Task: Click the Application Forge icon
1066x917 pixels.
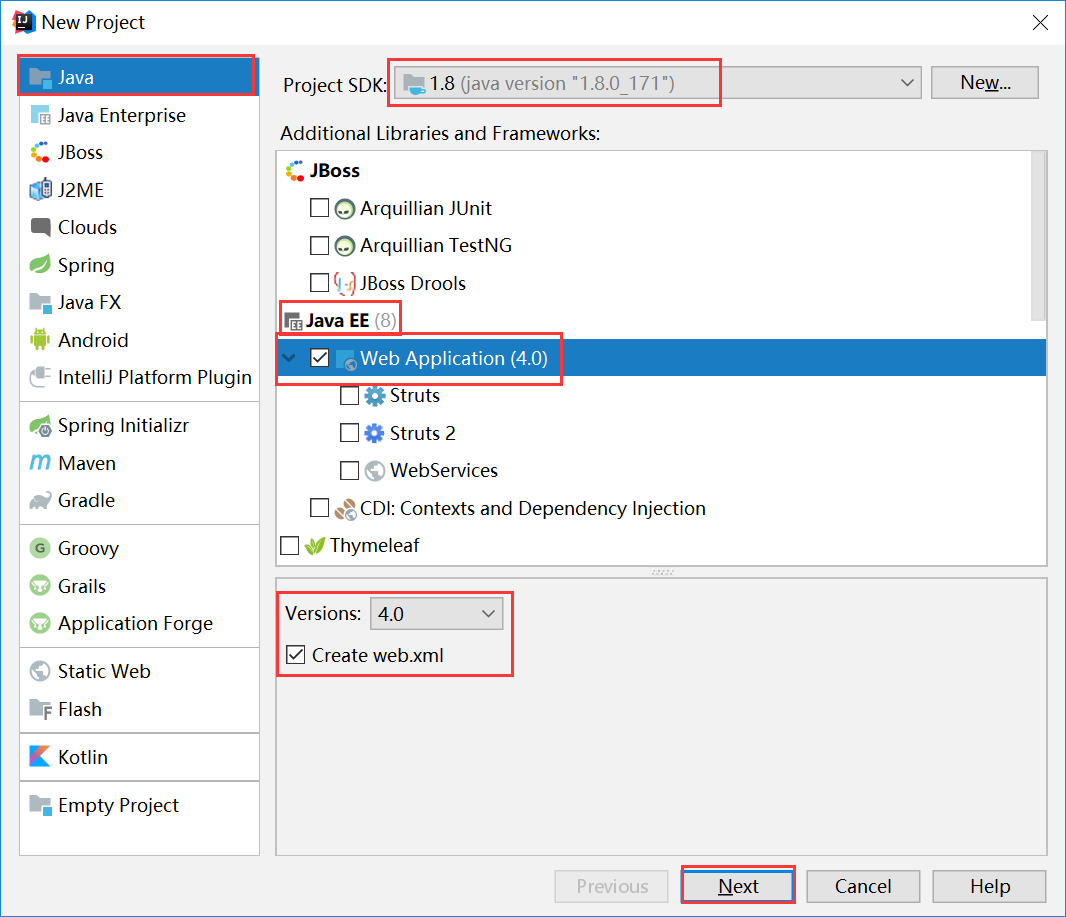Action: pyautogui.click(x=40, y=623)
